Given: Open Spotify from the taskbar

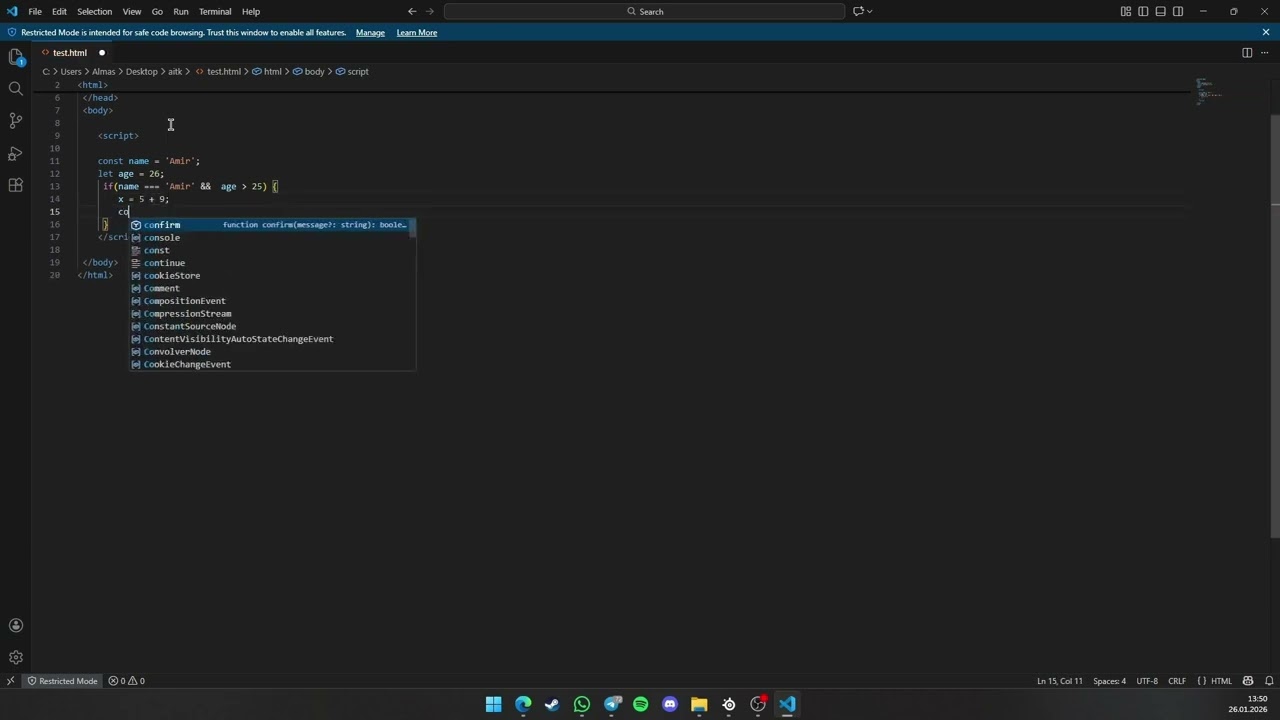Looking at the screenshot, I should click(x=640, y=704).
